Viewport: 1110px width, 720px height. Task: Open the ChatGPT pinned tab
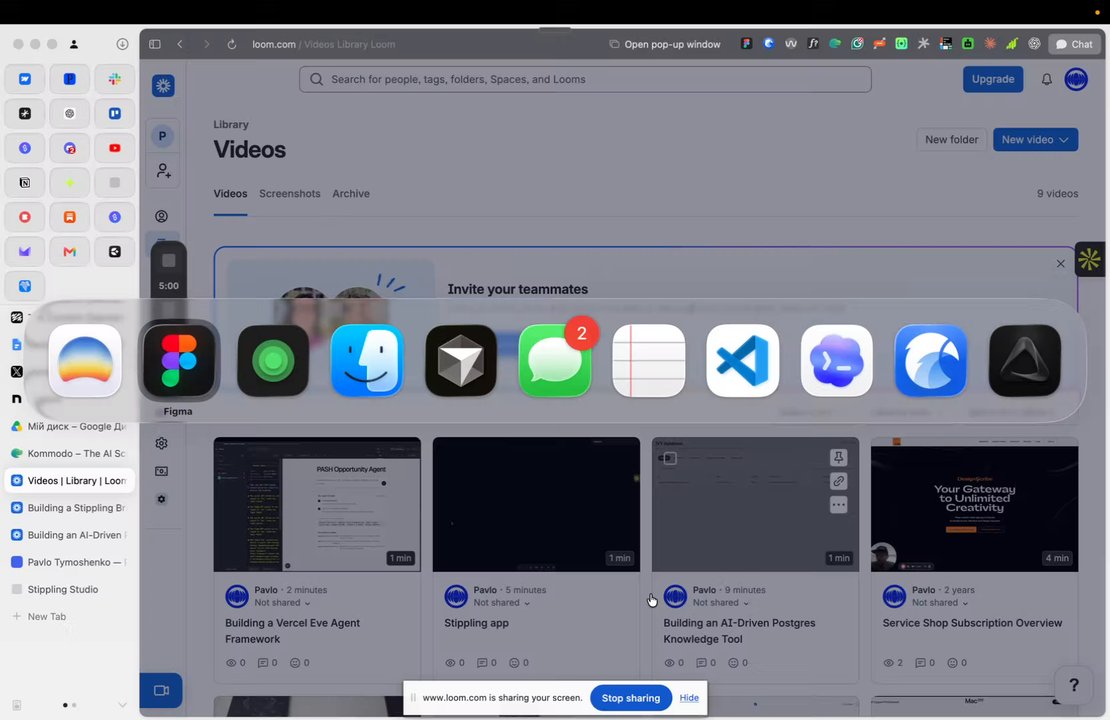click(x=69, y=113)
